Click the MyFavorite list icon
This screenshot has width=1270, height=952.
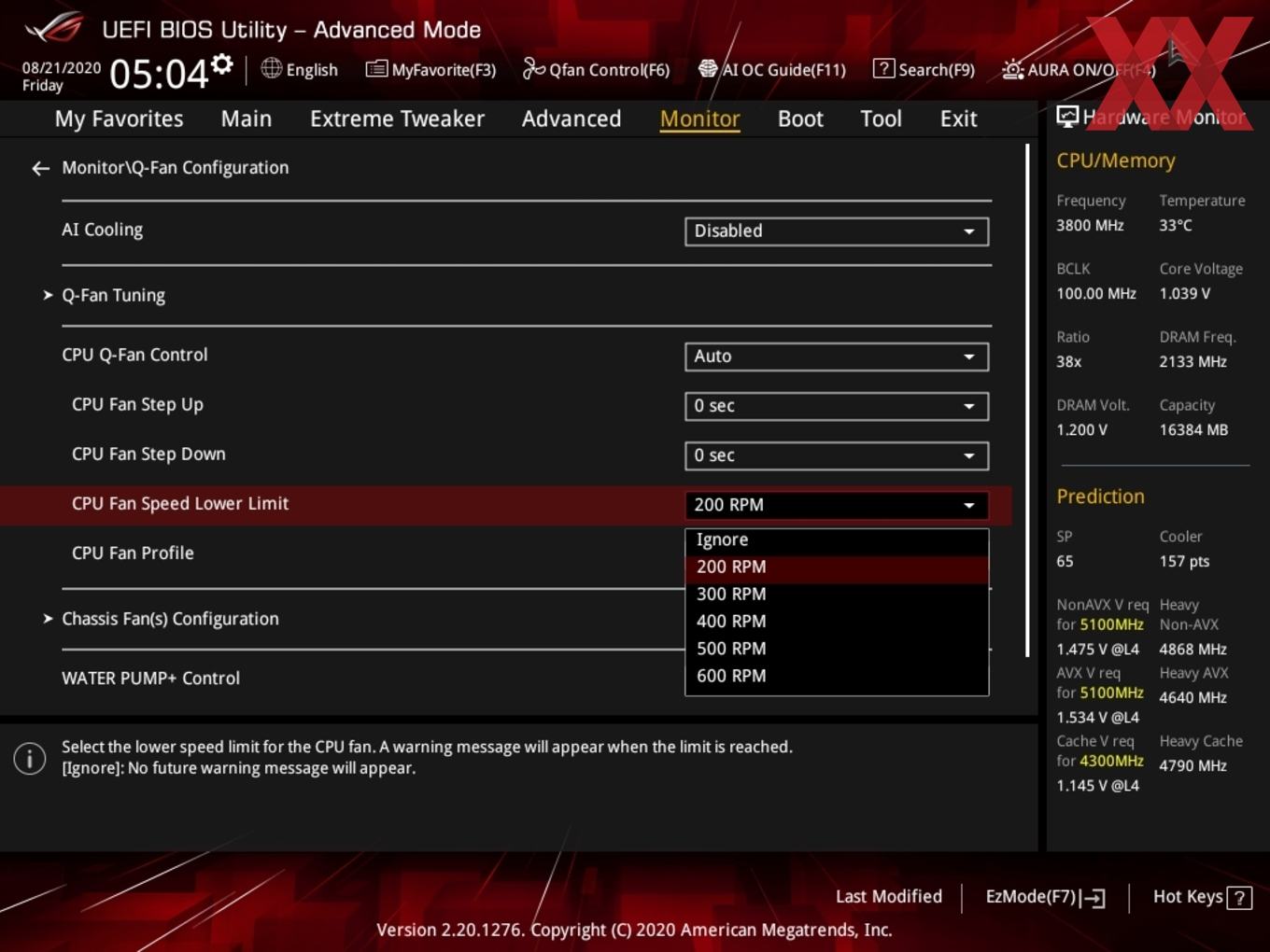point(376,69)
